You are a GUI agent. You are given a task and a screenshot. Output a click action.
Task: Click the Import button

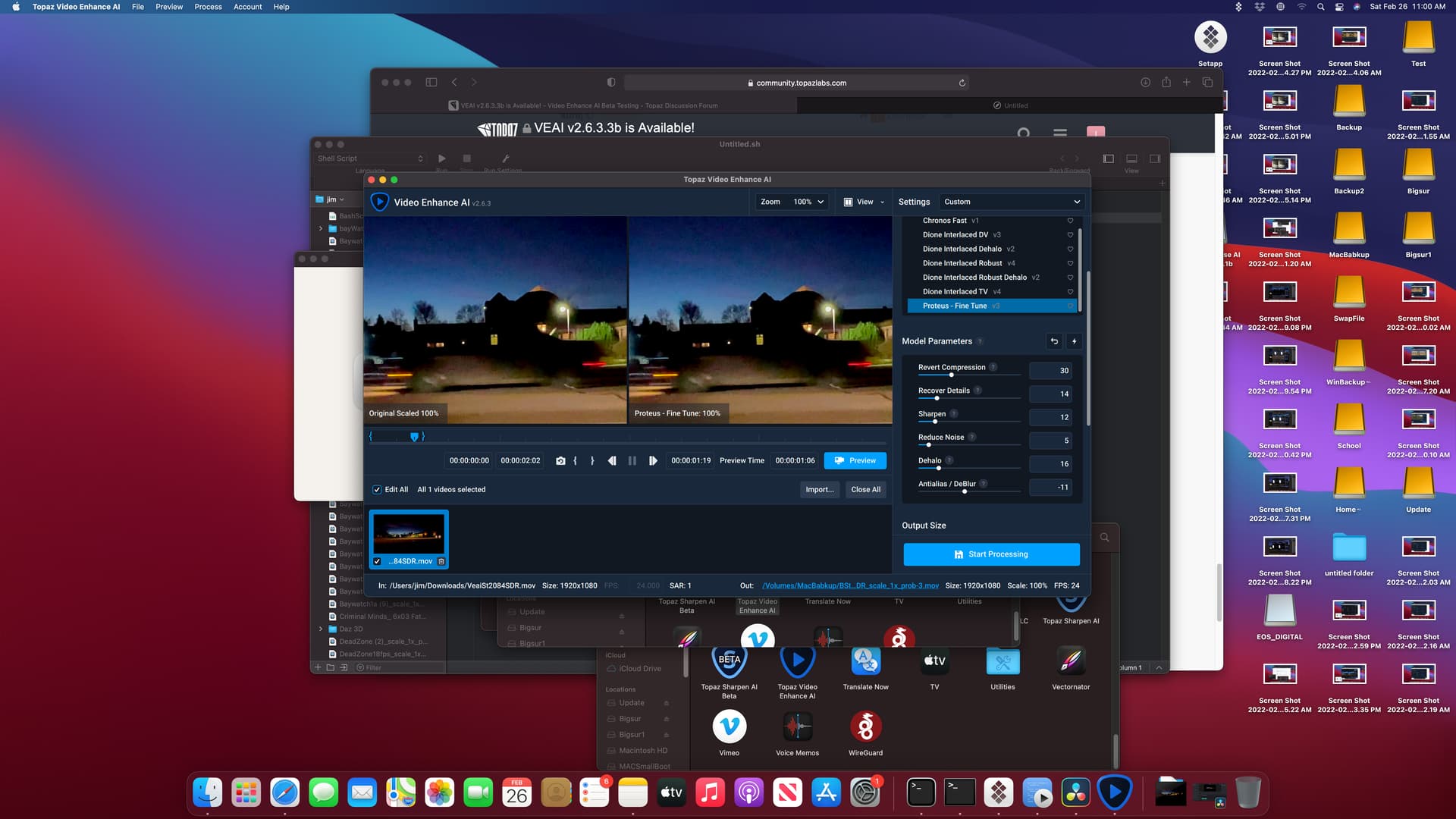click(x=819, y=489)
